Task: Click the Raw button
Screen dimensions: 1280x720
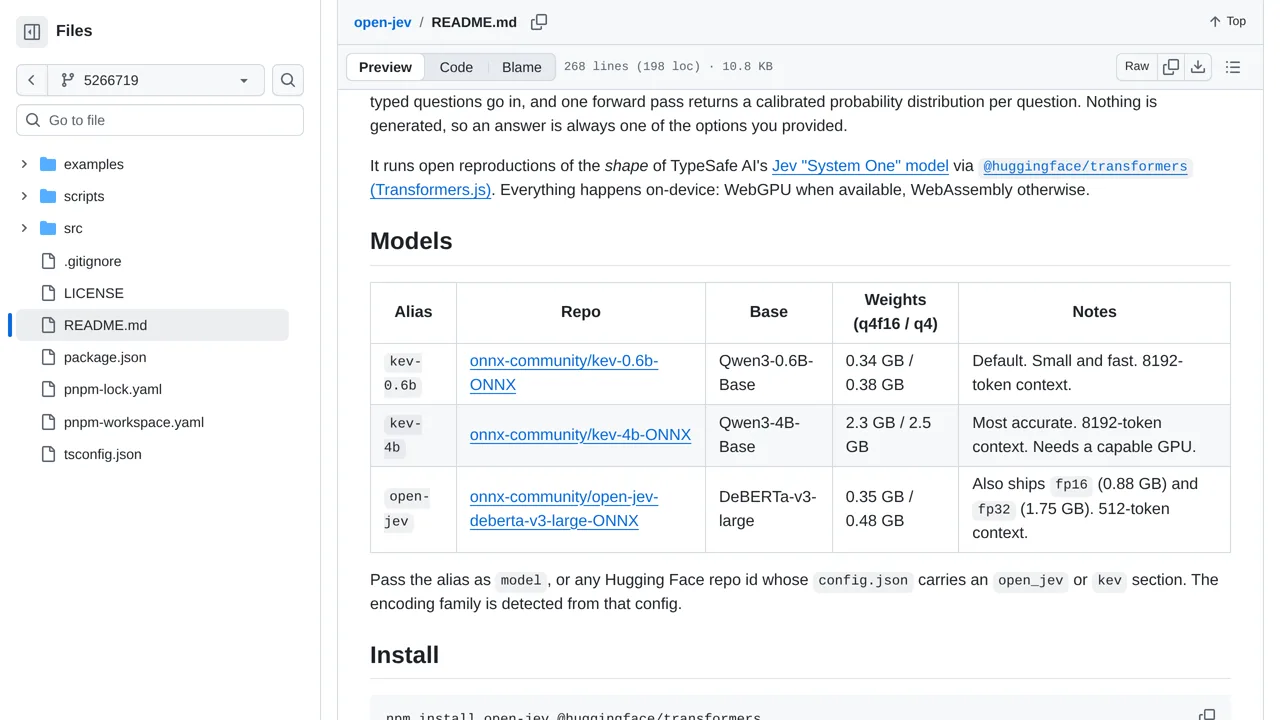Action: coord(1137,67)
